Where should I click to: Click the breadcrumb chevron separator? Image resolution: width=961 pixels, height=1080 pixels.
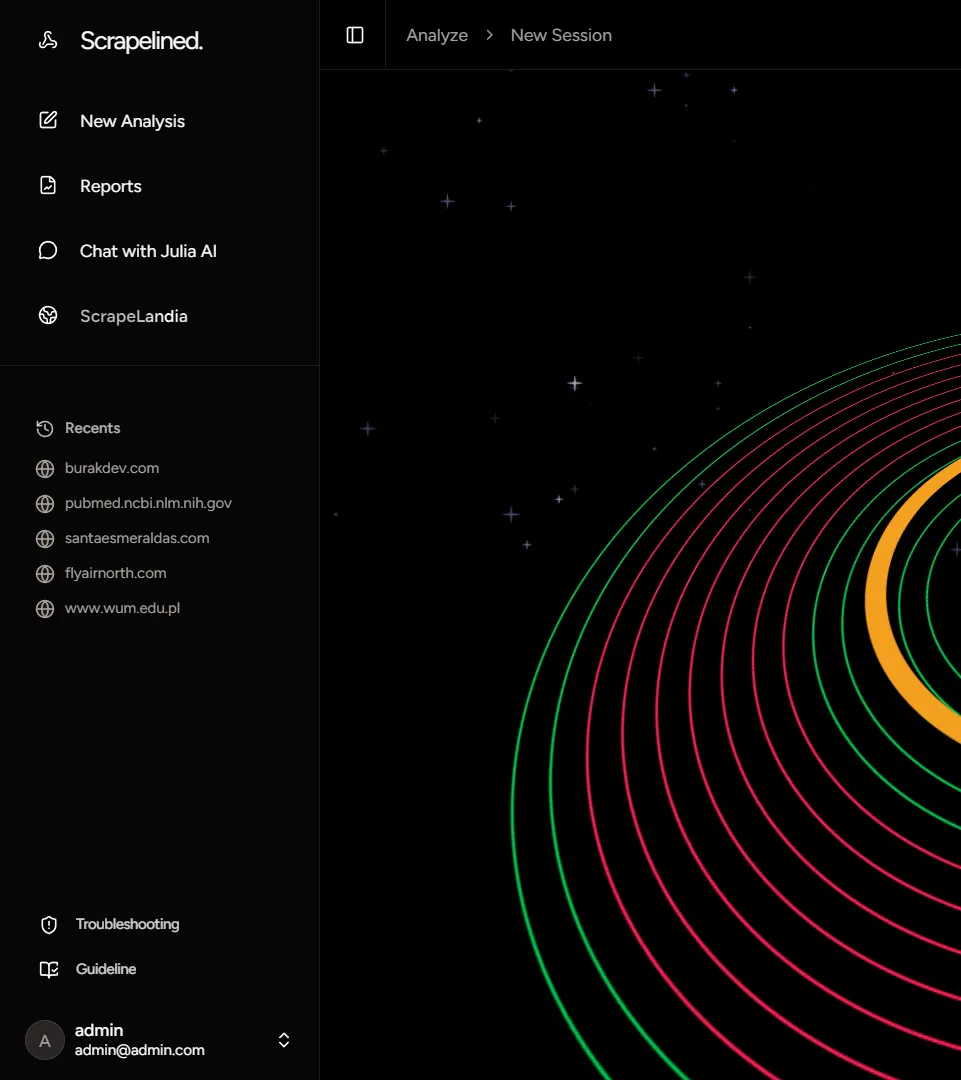(x=489, y=35)
